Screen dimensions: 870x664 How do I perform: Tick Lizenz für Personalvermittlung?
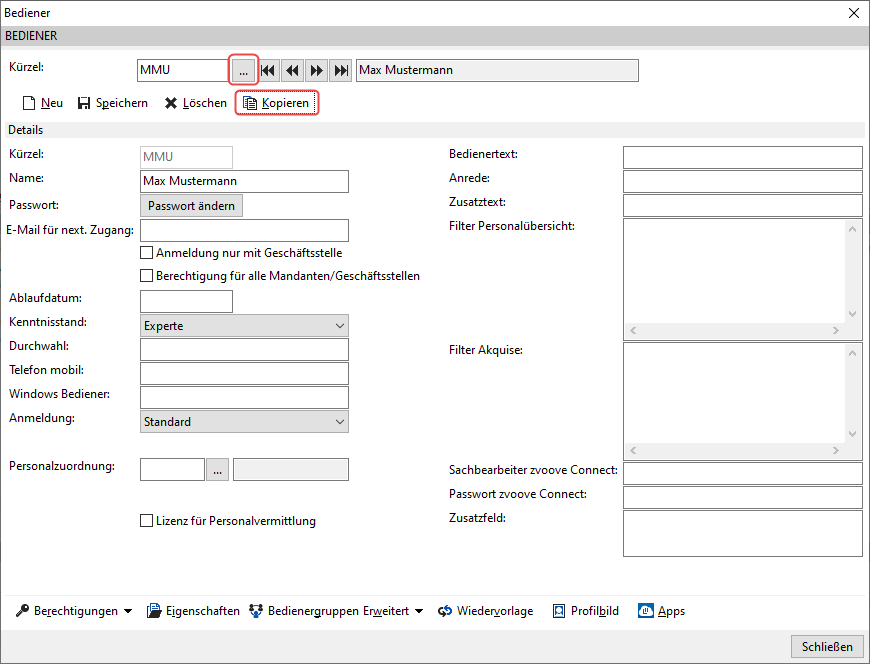(x=146, y=521)
